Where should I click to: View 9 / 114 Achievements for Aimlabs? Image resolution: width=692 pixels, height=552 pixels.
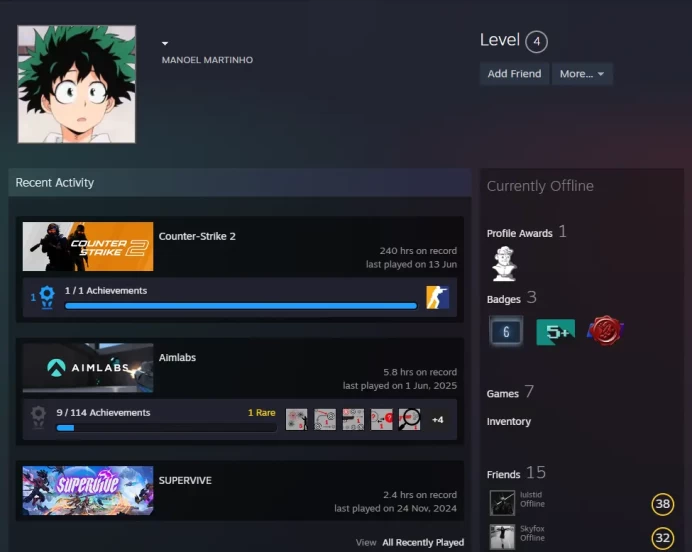click(103, 413)
